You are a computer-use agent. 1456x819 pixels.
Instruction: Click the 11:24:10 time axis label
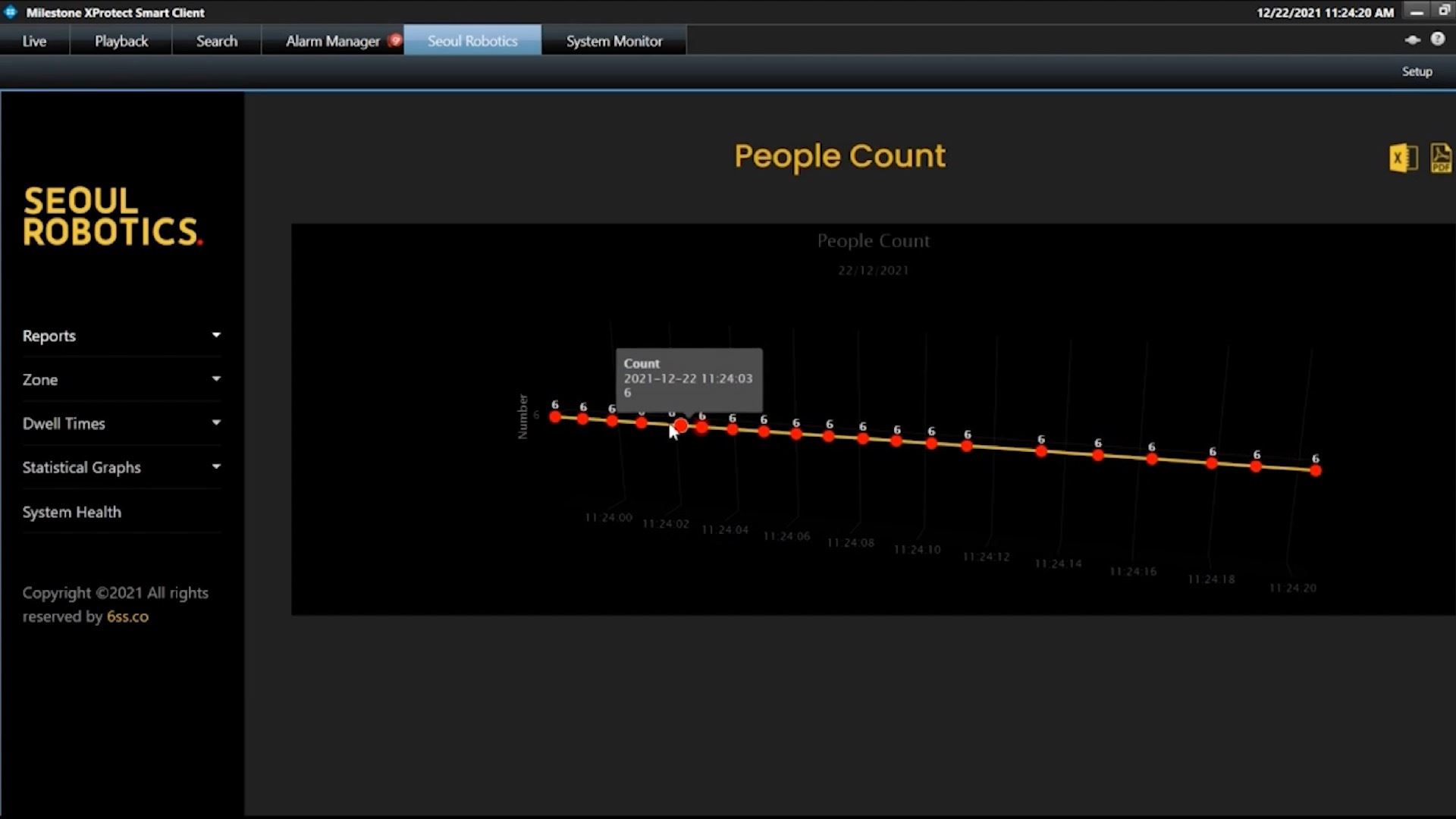917,549
